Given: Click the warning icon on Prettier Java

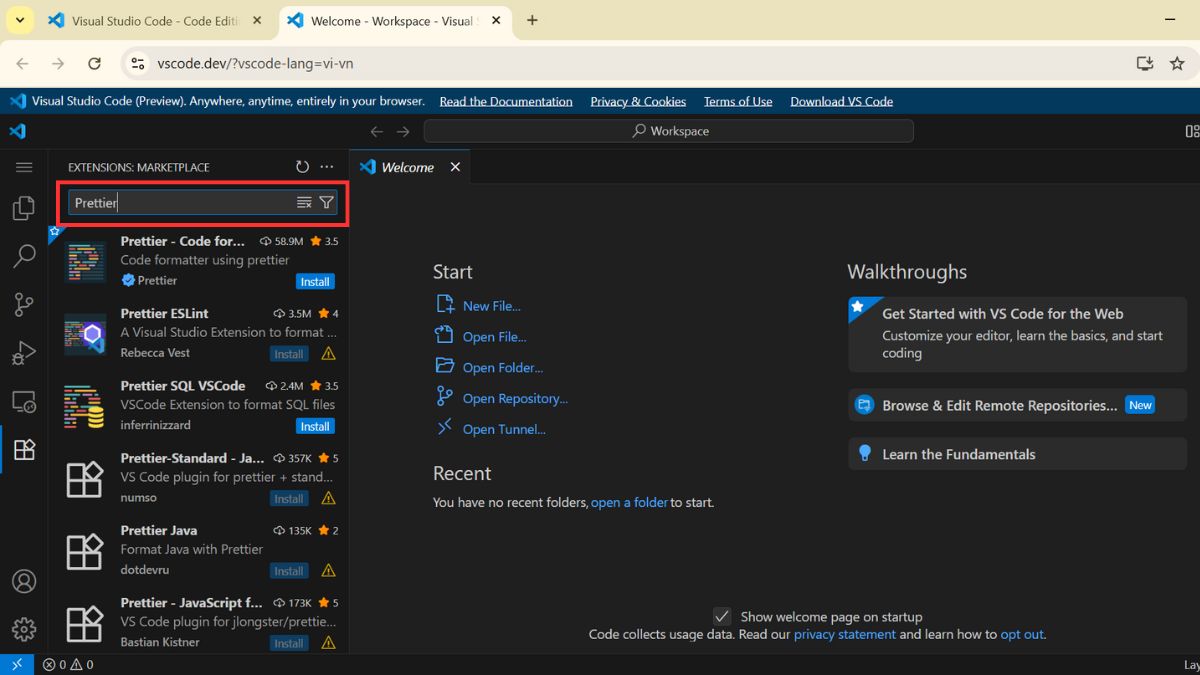Looking at the screenshot, I should tap(329, 571).
